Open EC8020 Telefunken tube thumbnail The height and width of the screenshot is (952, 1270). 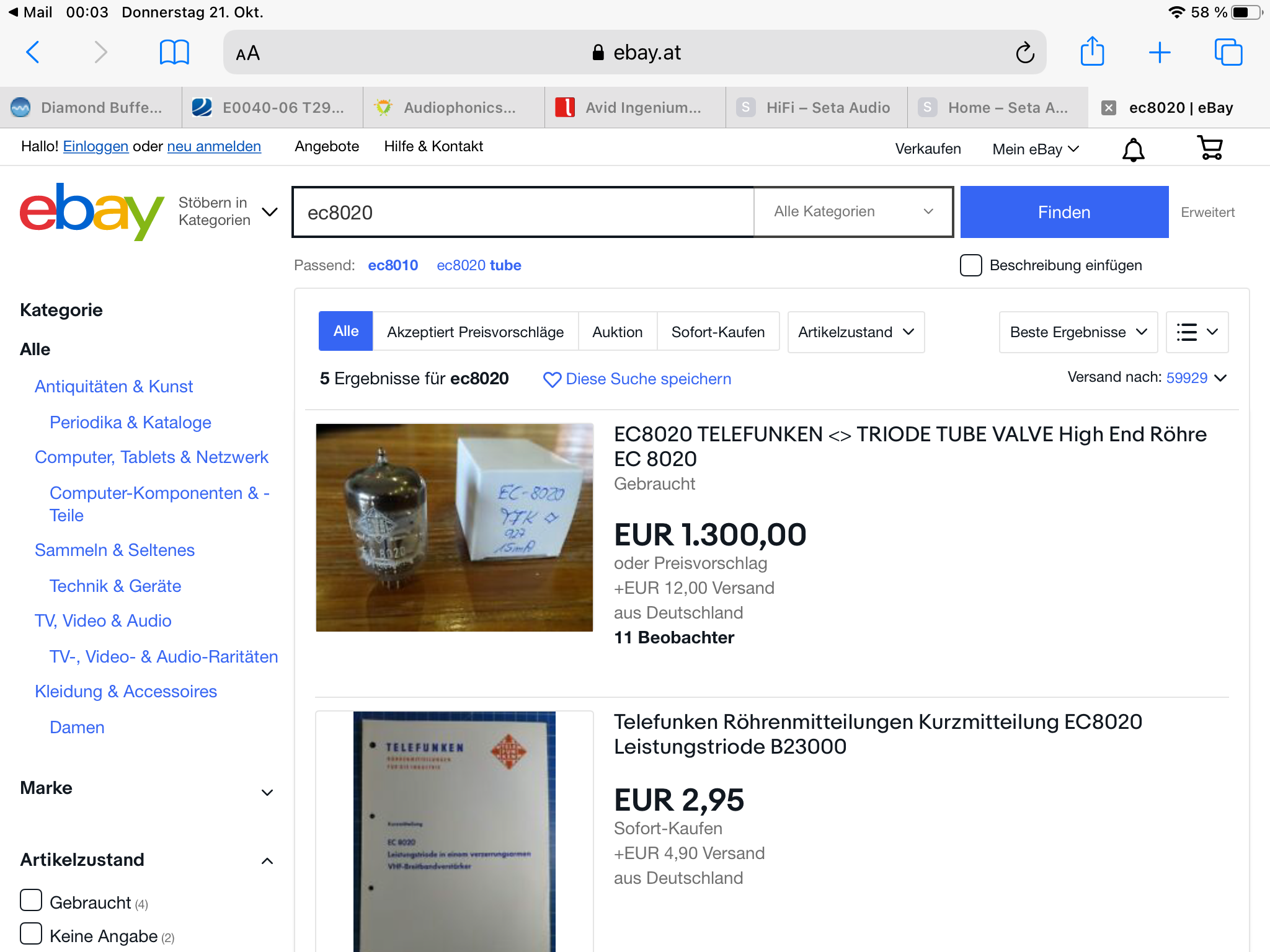(x=455, y=527)
